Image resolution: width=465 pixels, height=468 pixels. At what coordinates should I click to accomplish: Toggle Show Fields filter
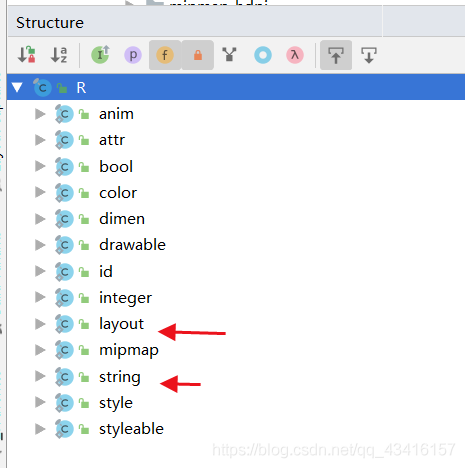pos(165,55)
